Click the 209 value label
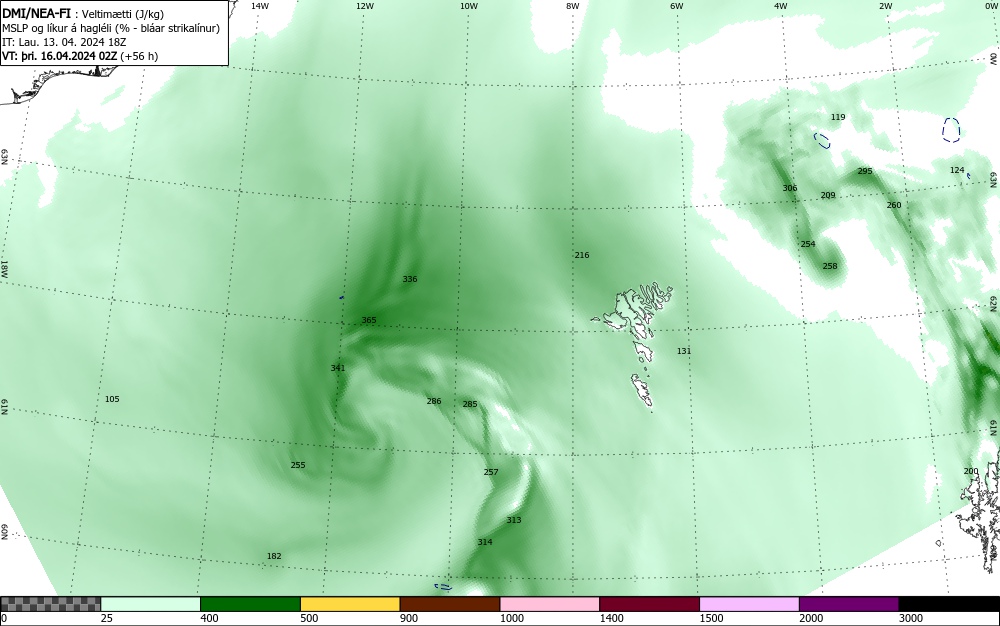Image resolution: width=1000 pixels, height=626 pixels. [828, 196]
